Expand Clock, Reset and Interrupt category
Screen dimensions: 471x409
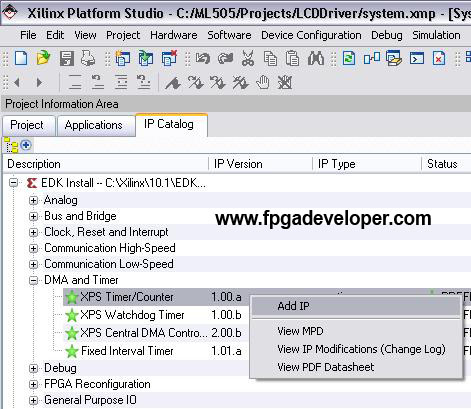33,232
